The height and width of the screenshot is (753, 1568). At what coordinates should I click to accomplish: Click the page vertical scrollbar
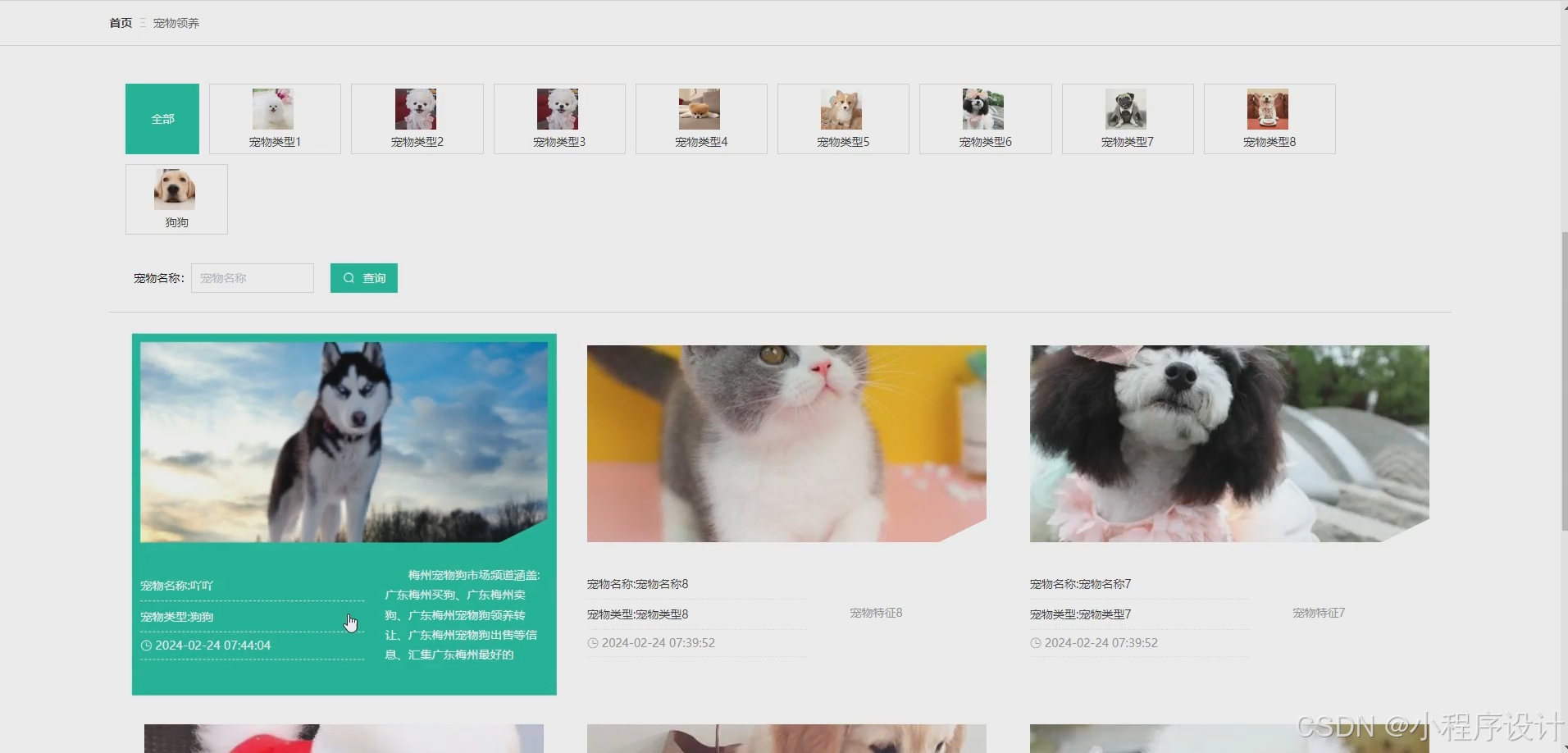pos(1564,377)
